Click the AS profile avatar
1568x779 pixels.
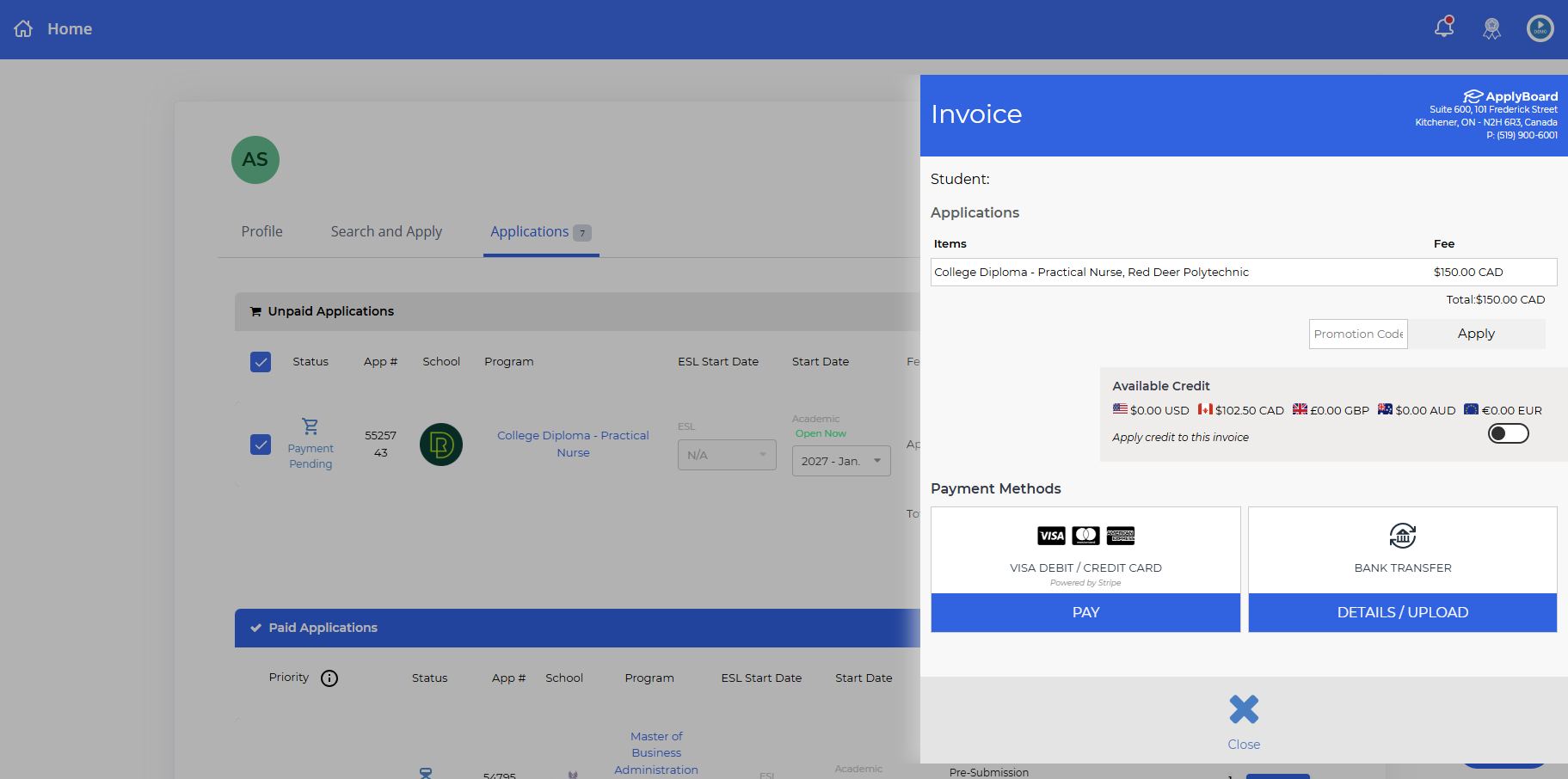click(255, 160)
